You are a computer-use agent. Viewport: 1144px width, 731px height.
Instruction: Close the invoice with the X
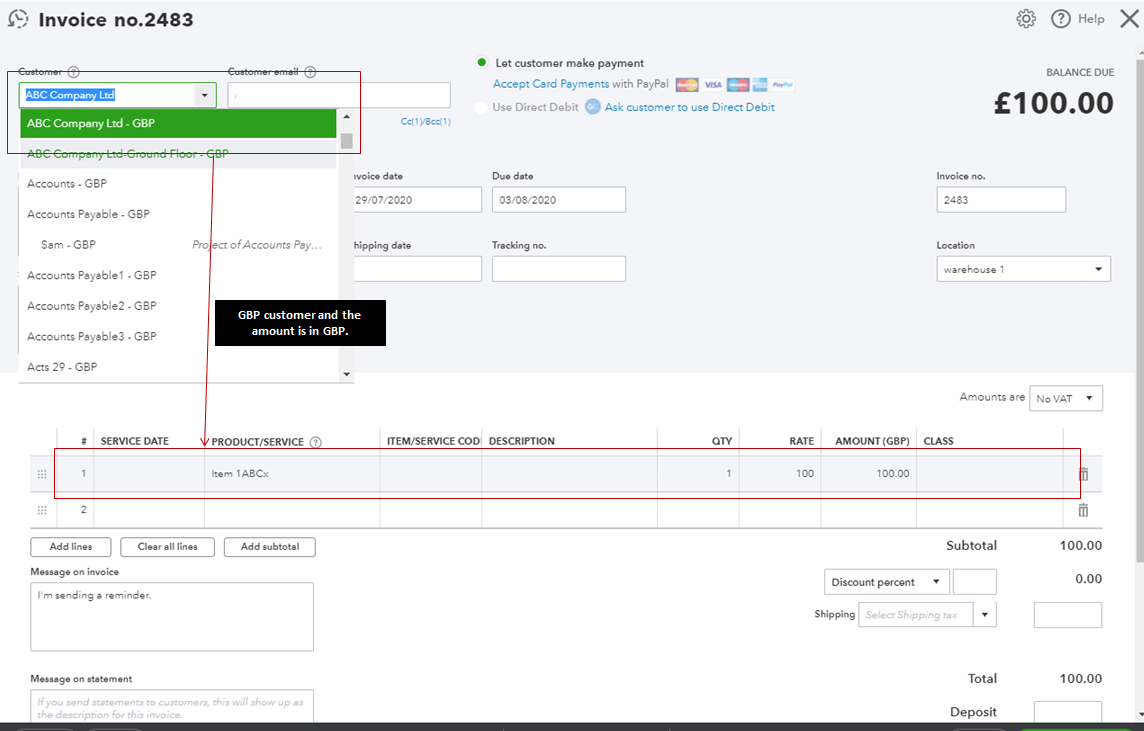pos(1129,19)
